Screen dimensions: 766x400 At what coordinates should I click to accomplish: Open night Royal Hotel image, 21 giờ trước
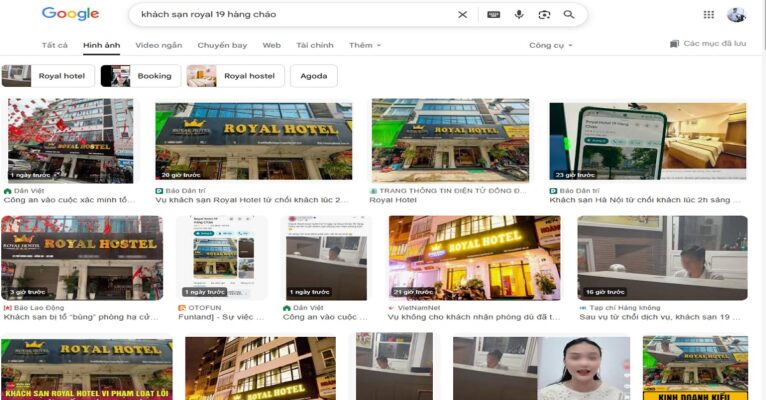pos(474,258)
